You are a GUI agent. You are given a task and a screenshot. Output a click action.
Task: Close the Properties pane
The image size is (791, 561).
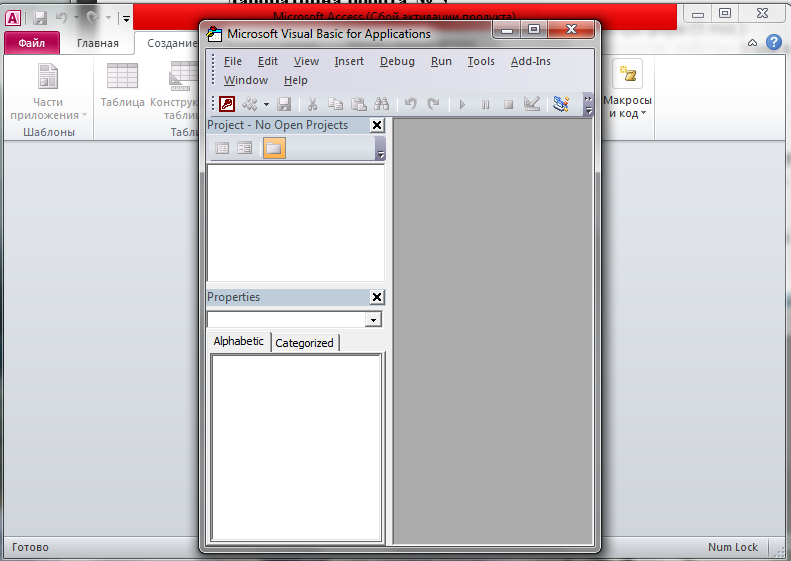377,297
